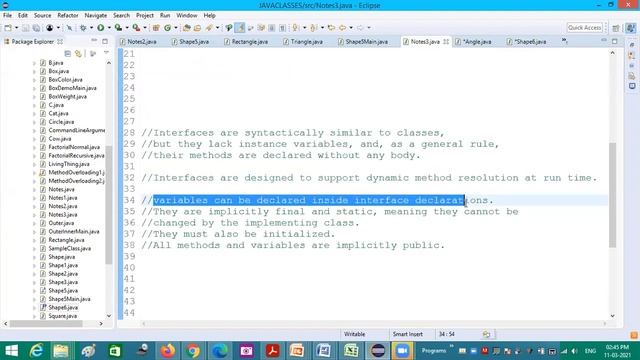Click the Back navigation arrow
This screenshot has height=360, width=640.
tap(342, 28)
